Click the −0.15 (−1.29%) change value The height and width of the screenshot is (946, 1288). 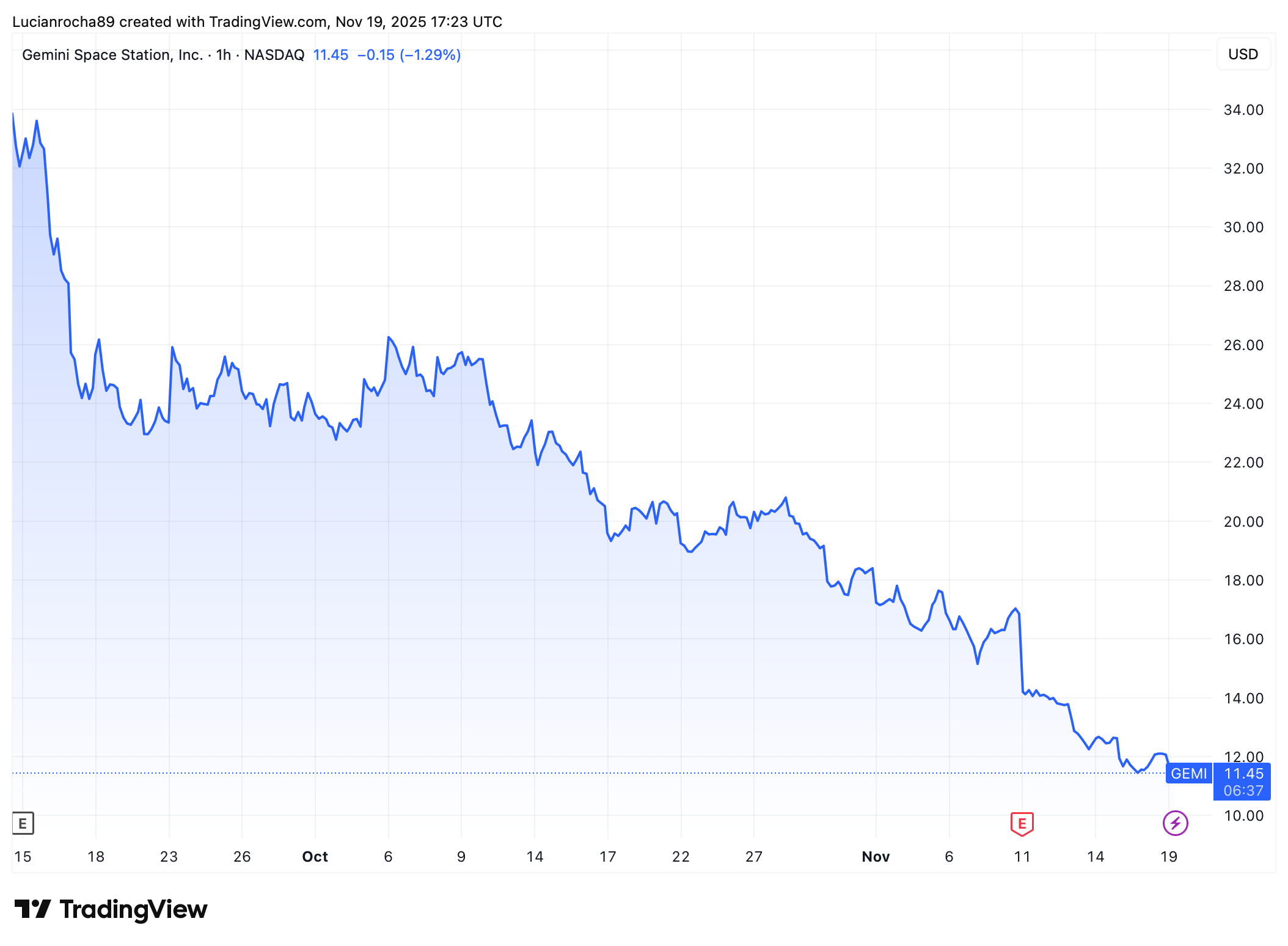[409, 55]
